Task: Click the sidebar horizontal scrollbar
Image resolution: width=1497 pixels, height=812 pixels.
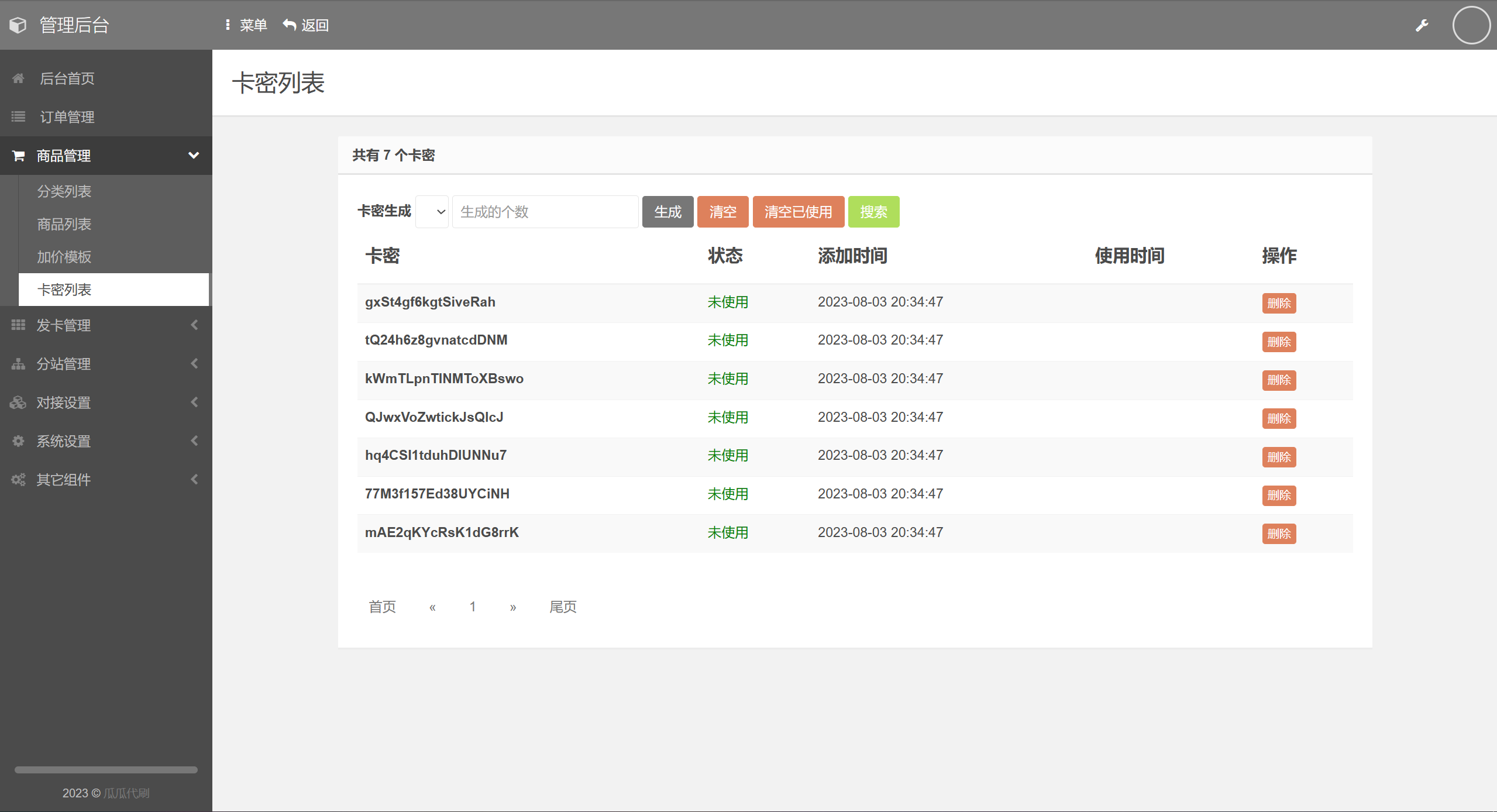Action: 106,770
